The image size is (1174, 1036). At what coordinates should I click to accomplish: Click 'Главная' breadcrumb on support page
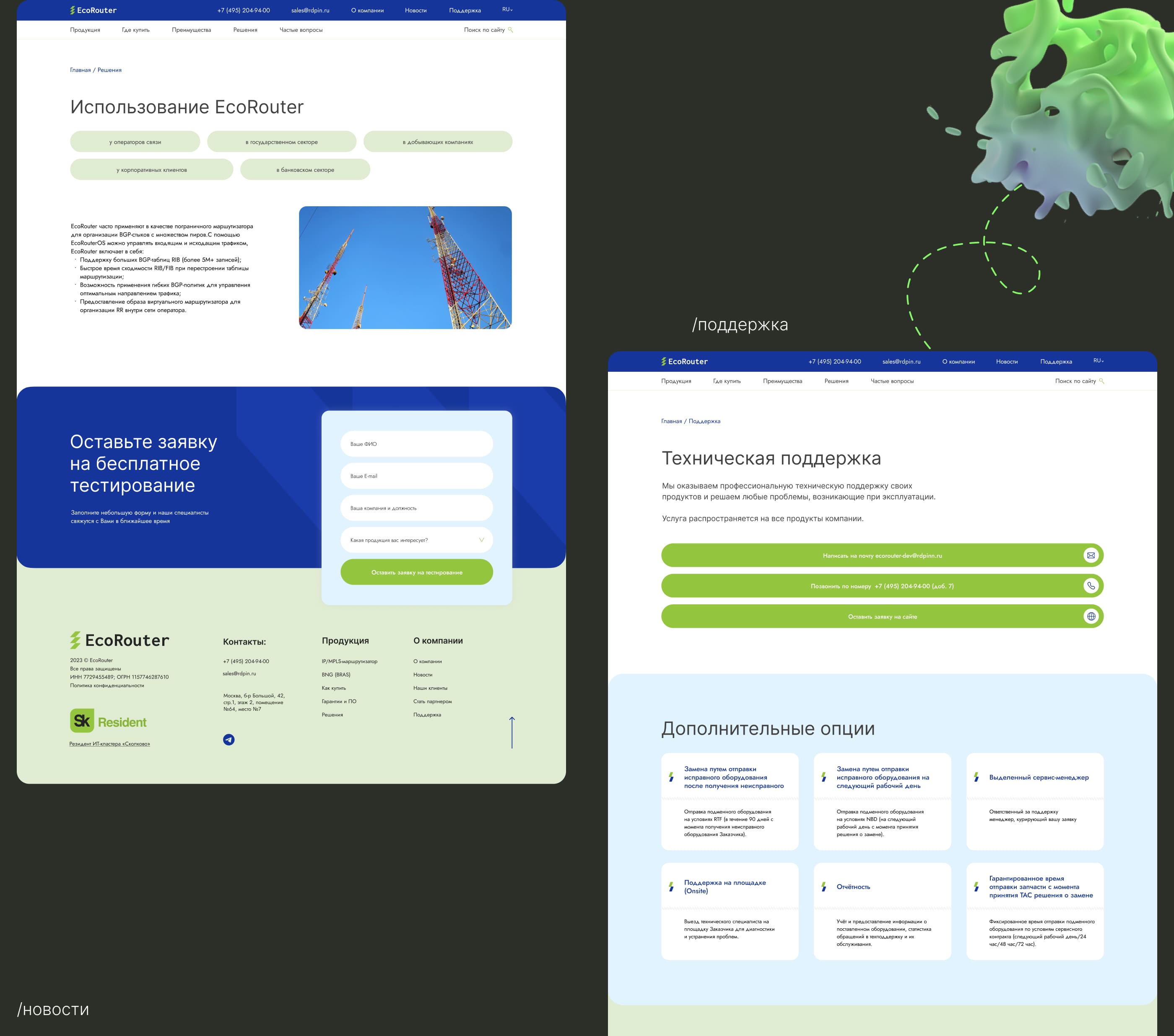(x=671, y=421)
